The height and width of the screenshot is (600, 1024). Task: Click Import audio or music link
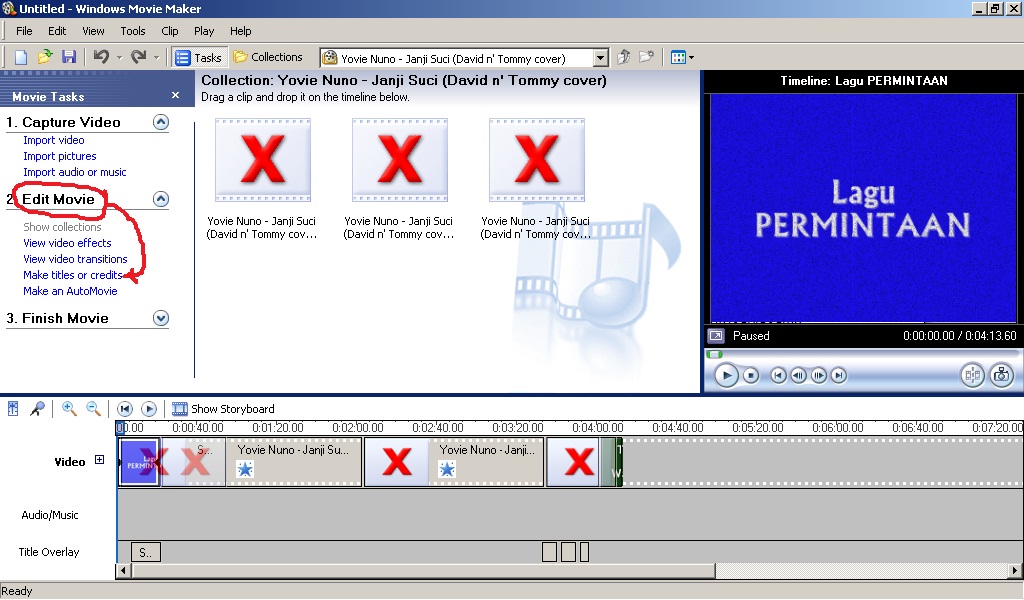pyautogui.click(x=74, y=172)
